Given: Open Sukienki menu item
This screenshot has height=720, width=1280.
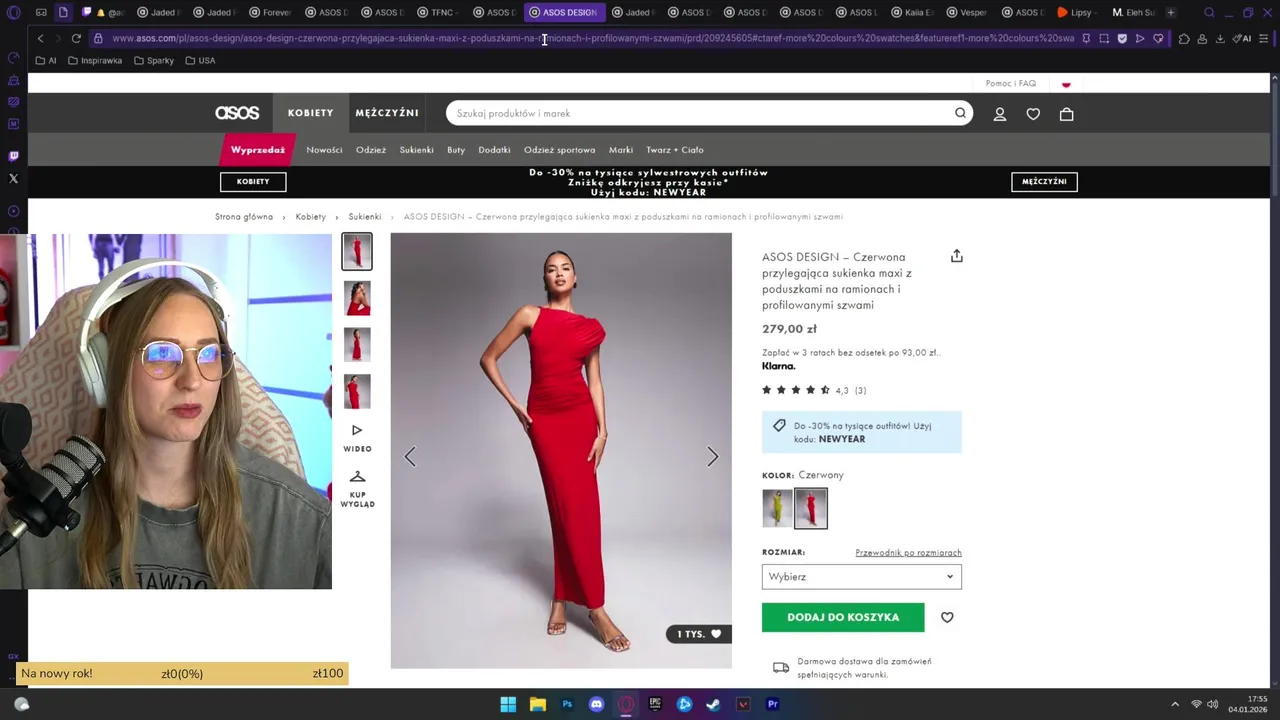Looking at the screenshot, I should [416, 150].
